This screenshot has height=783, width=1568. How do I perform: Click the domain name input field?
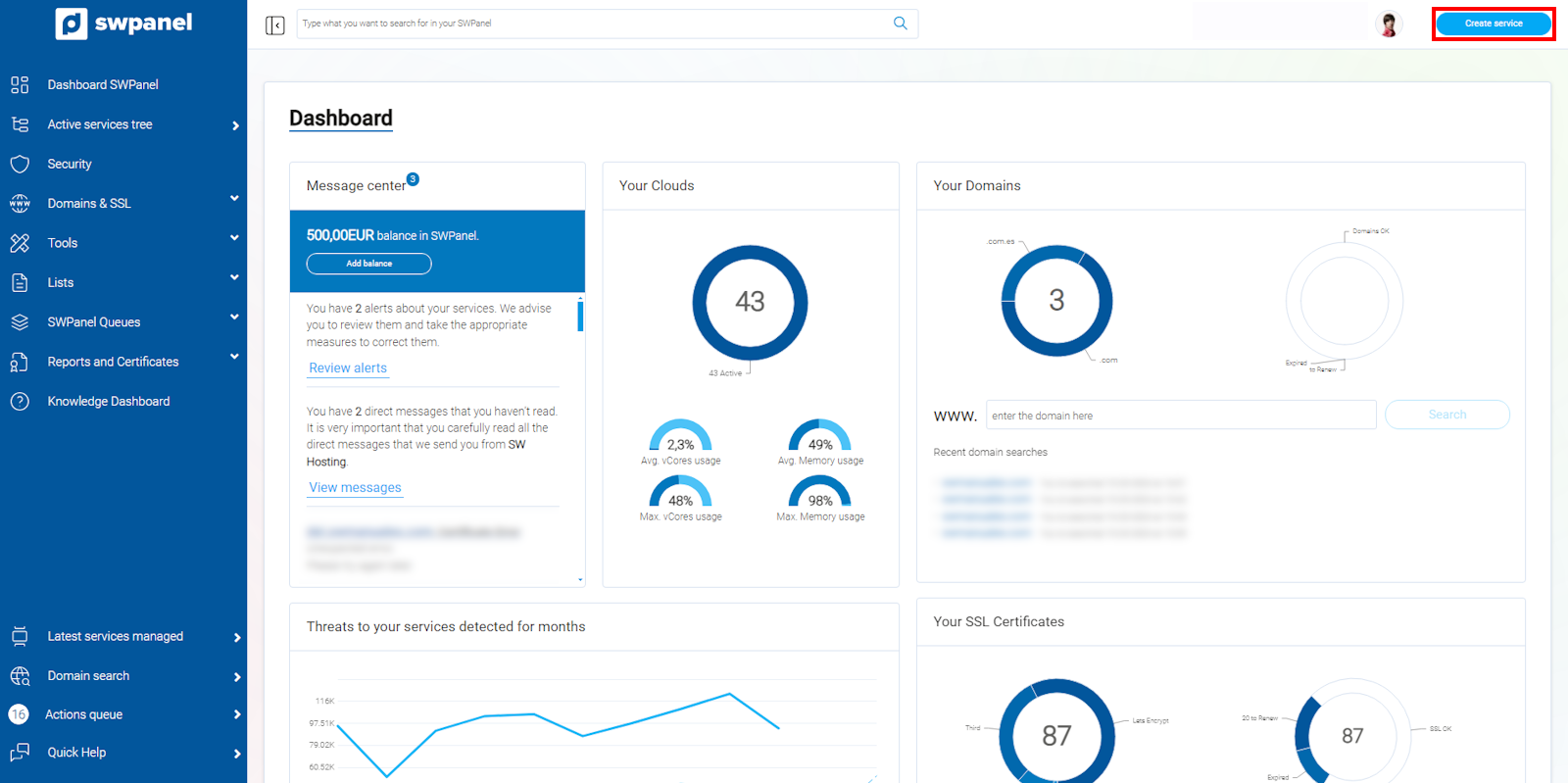pyautogui.click(x=1180, y=416)
